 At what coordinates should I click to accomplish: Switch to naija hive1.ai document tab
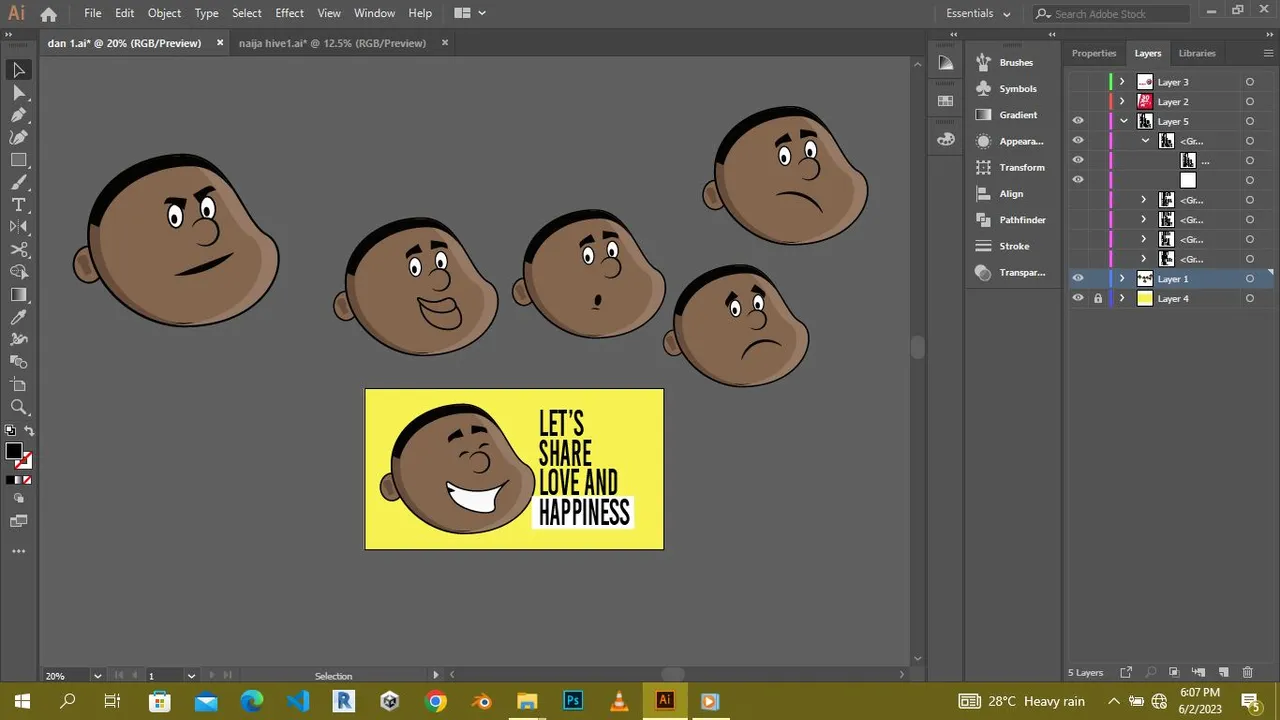tap(332, 43)
